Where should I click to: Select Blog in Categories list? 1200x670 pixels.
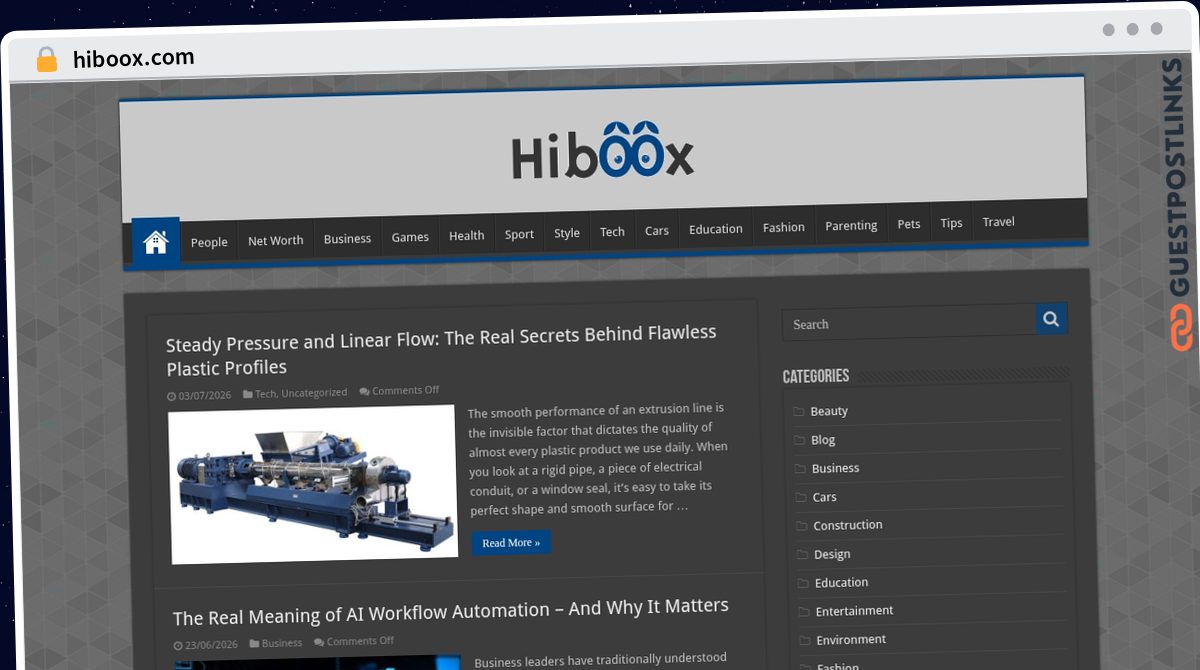tap(823, 440)
